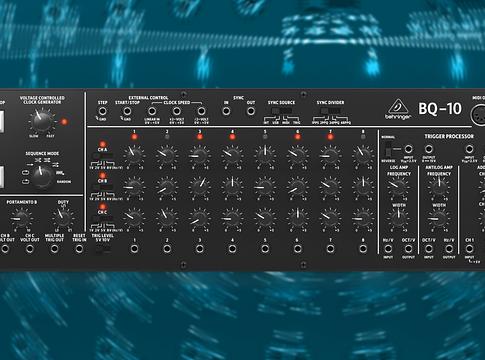Viewport: 485px width, 360px height.
Task: Click the Log Amp Hz/V input jack
Action: pos(388,249)
